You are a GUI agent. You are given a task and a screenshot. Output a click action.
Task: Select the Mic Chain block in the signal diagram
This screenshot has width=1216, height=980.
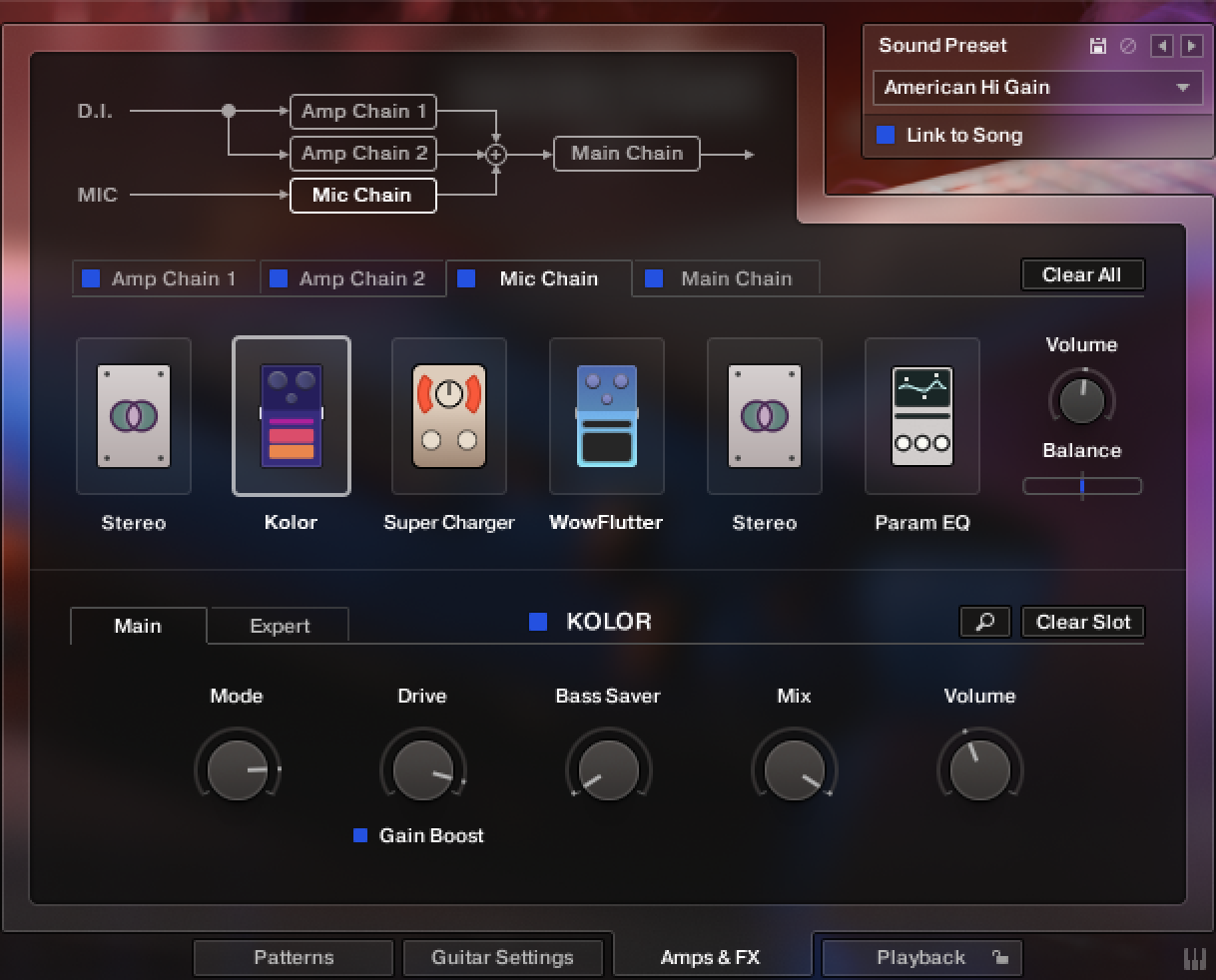[x=361, y=195]
